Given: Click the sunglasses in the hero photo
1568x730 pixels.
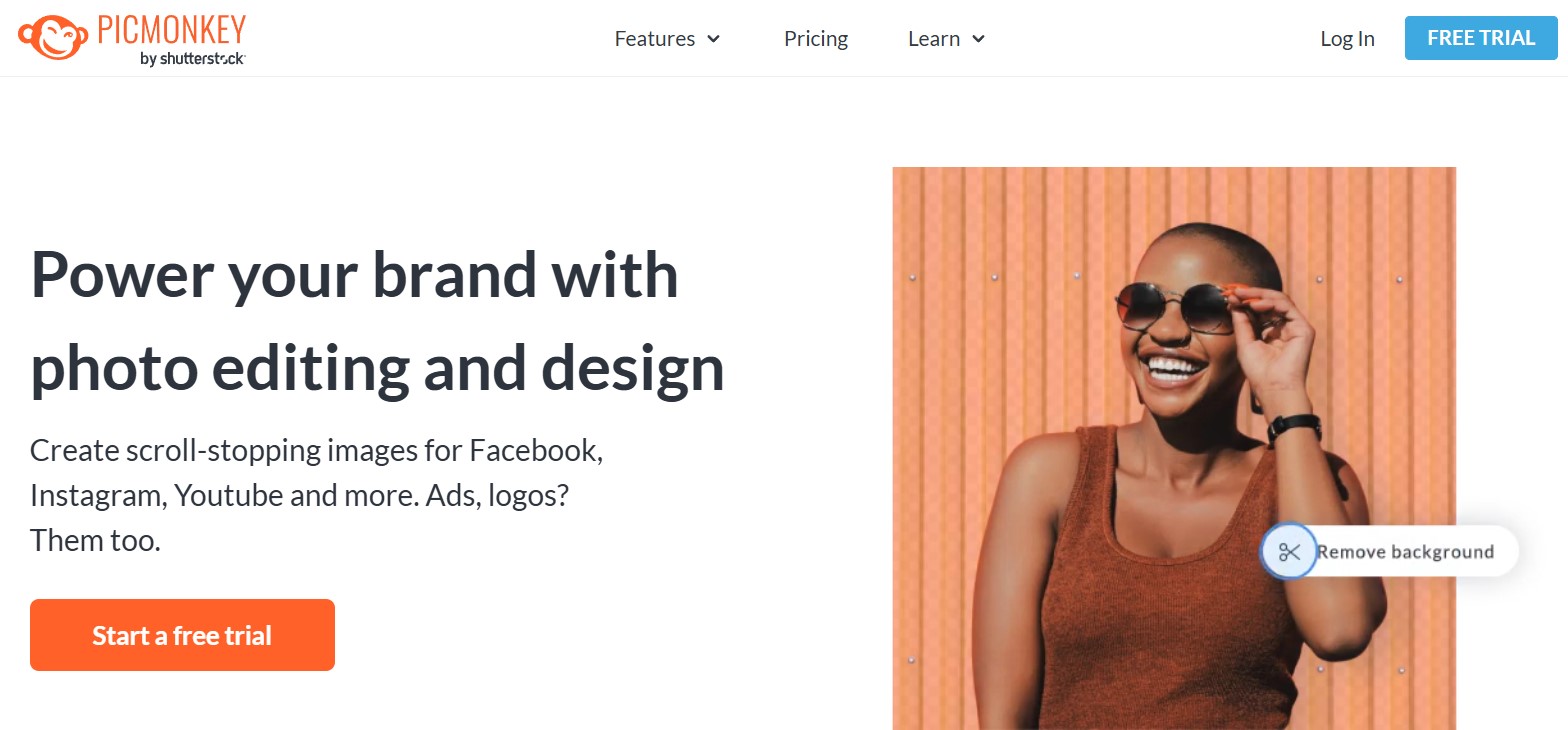Looking at the screenshot, I should 1175,305.
